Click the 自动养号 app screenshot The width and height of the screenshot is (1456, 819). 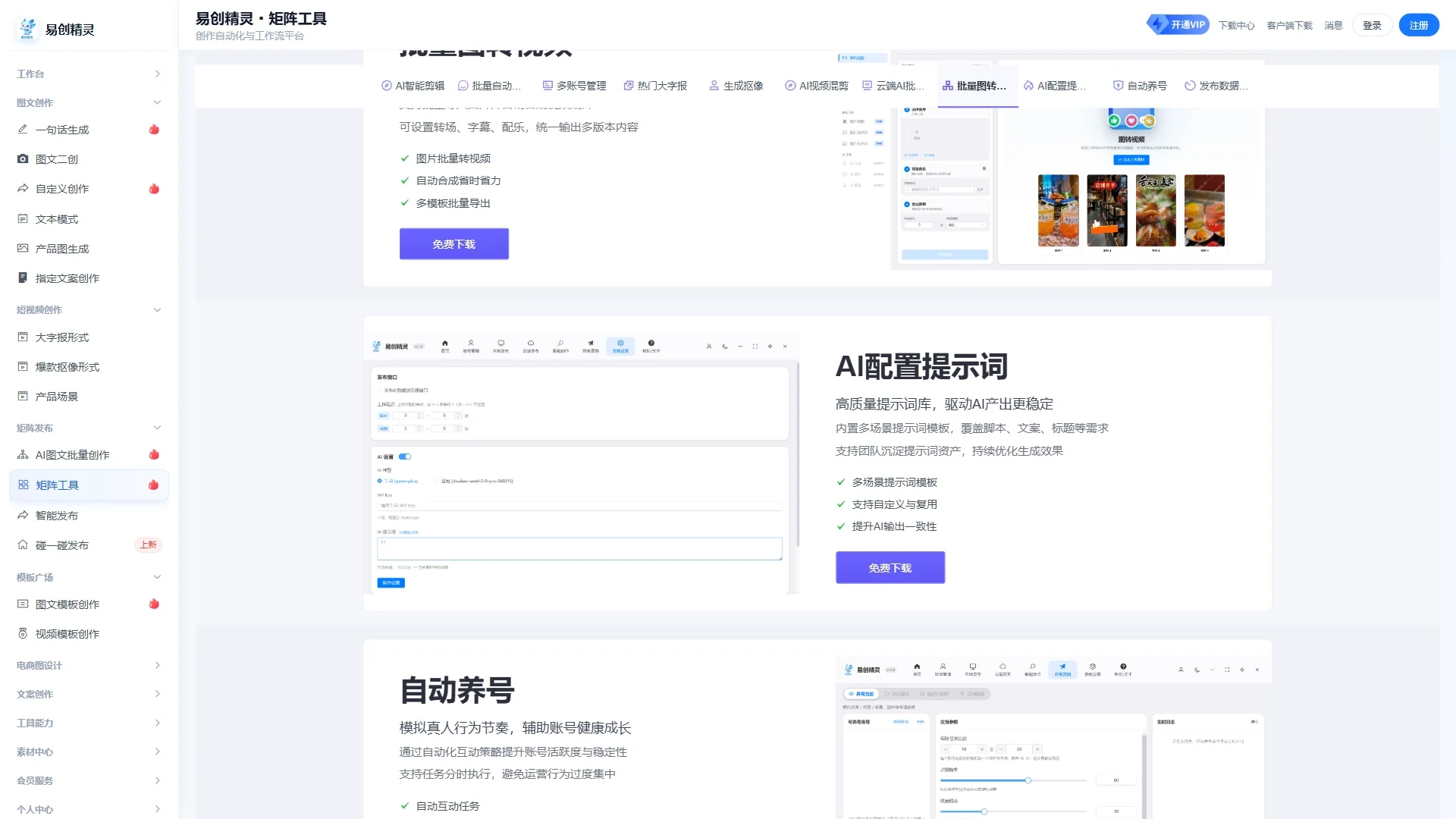coord(1053,739)
